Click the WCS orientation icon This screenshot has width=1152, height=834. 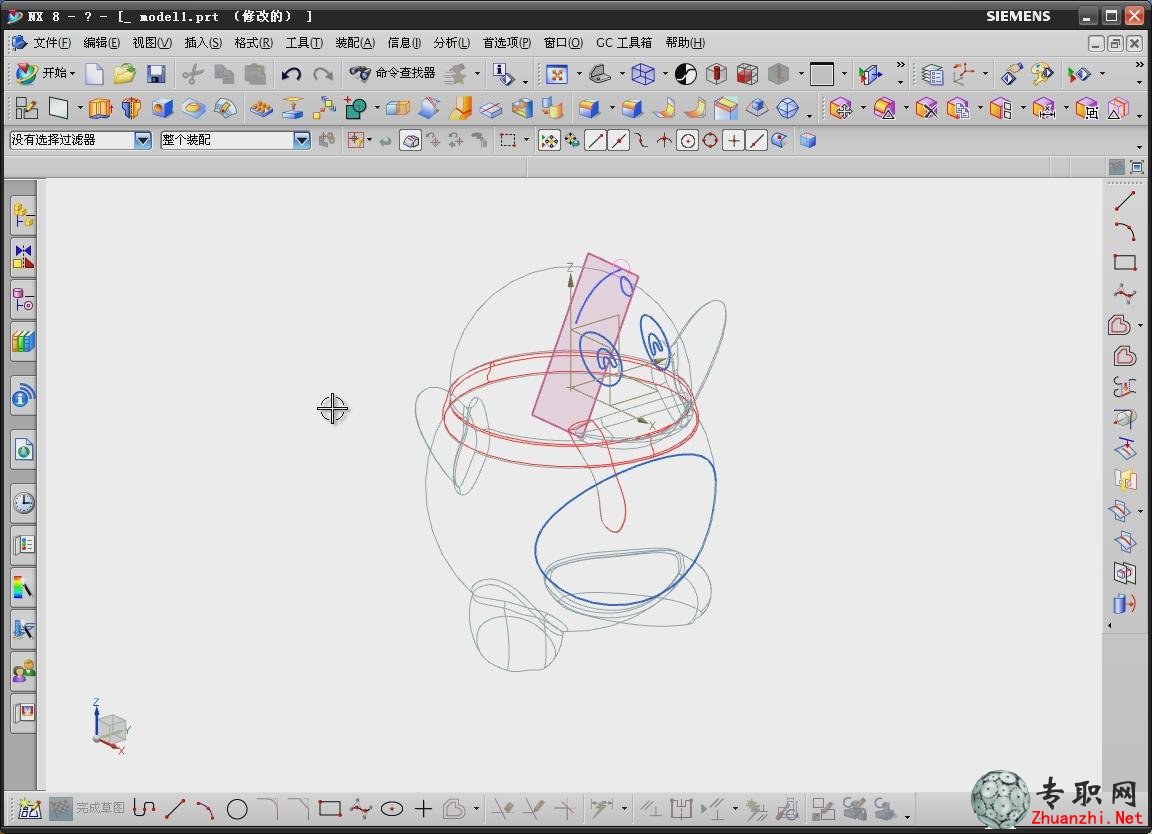(963, 73)
